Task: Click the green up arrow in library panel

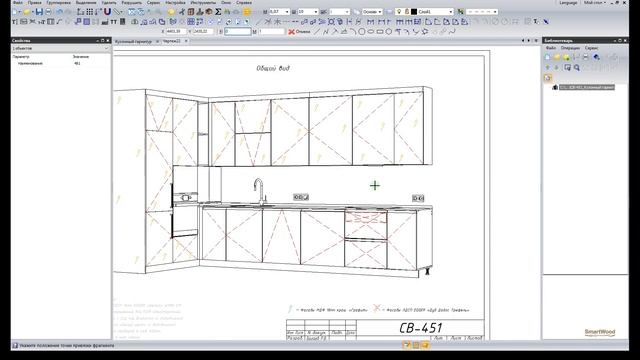Action: pyautogui.click(x=547, y=67)
